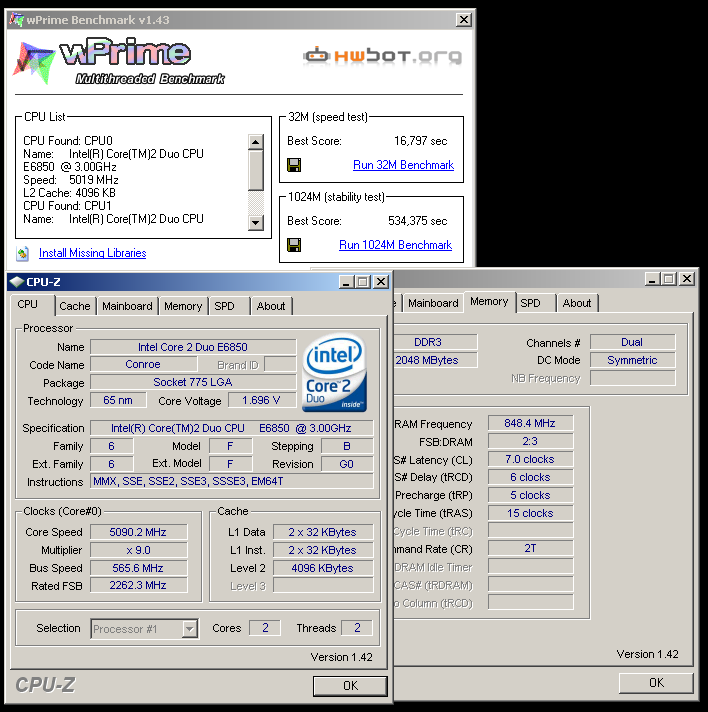Screen dimensions: 708x712
Task: Click CPU List scroll up arrow
Action: click(x=256, y=142)
